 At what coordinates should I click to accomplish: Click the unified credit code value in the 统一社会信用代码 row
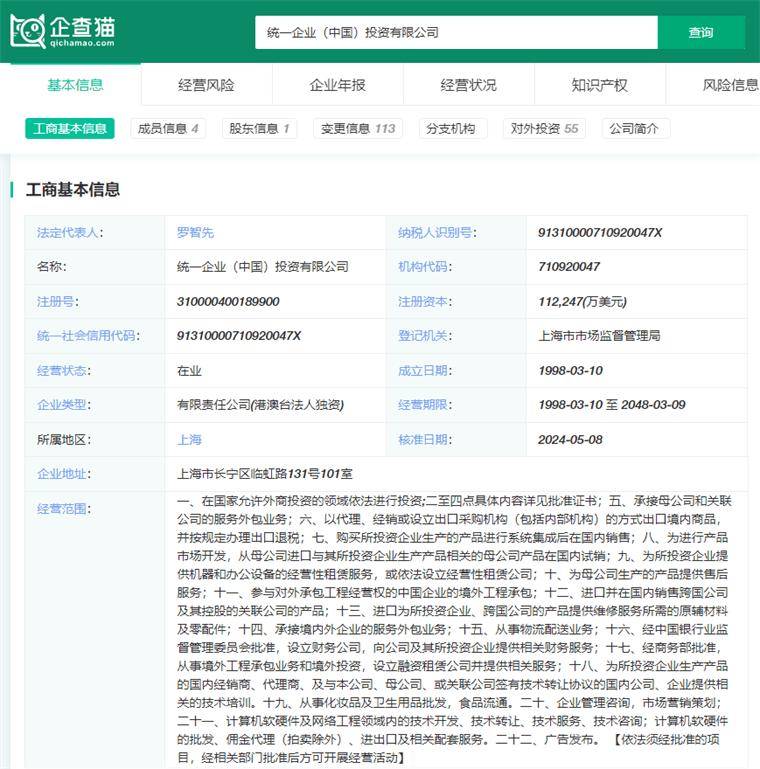pyautogui.click(x=239, y=335)
